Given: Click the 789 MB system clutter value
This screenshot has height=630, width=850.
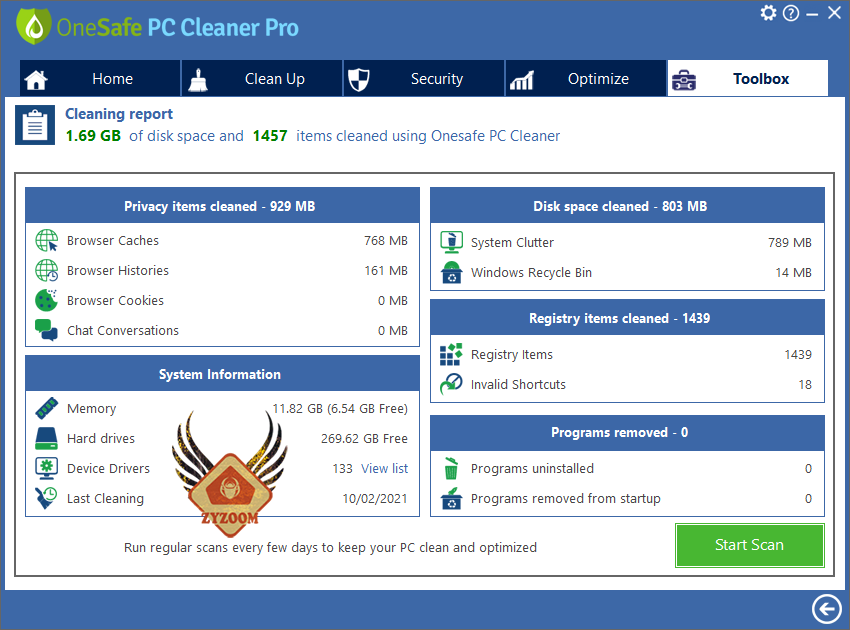Looking at the screenshot, I should pyautogui.click(x=790, y=242).
